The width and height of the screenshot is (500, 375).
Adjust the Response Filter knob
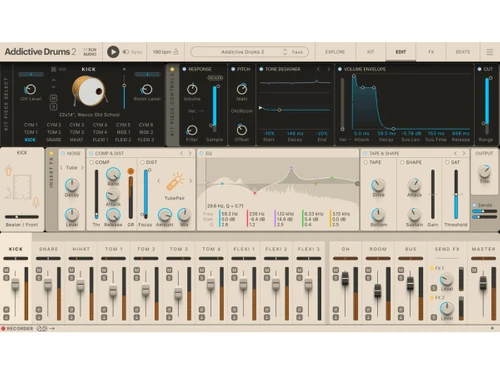[192, 130]
